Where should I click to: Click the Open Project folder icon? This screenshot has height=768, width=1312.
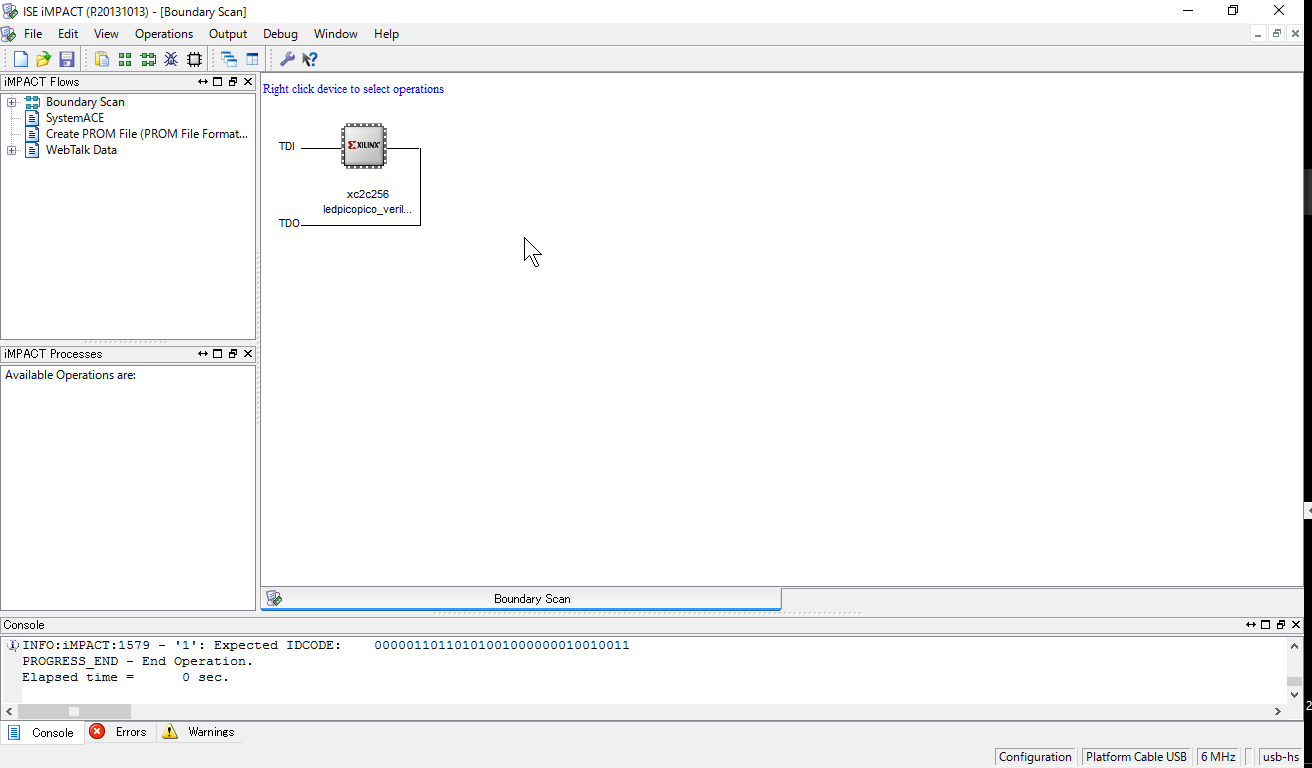point(43,59)
